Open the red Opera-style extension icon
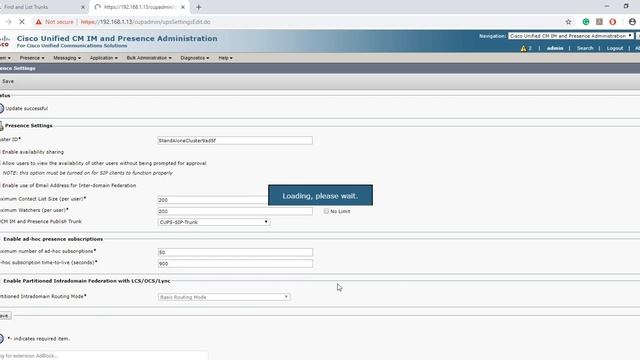 click(613, 22)
